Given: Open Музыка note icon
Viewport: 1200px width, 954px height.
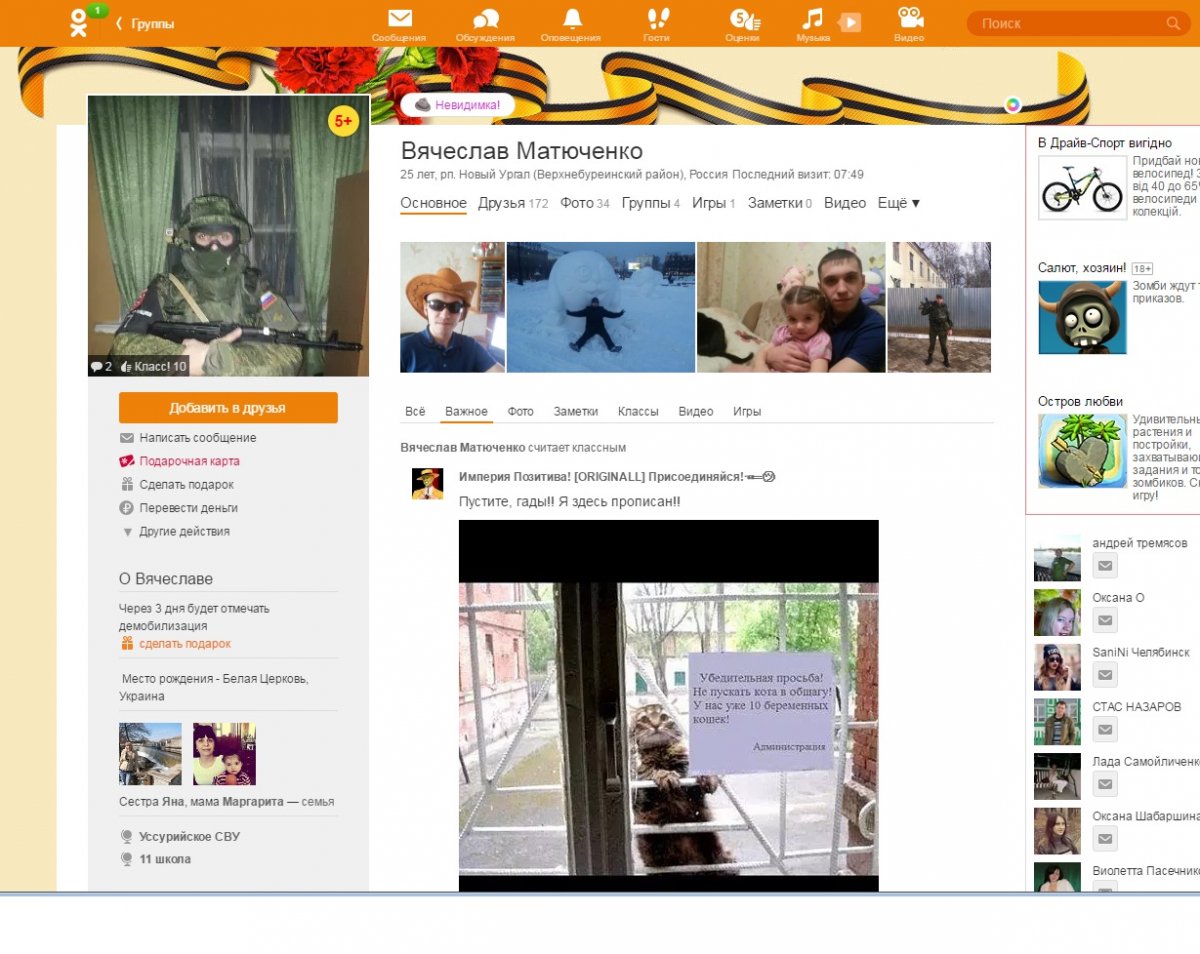Looking at the screenshot, I should [x=813, y=18].
